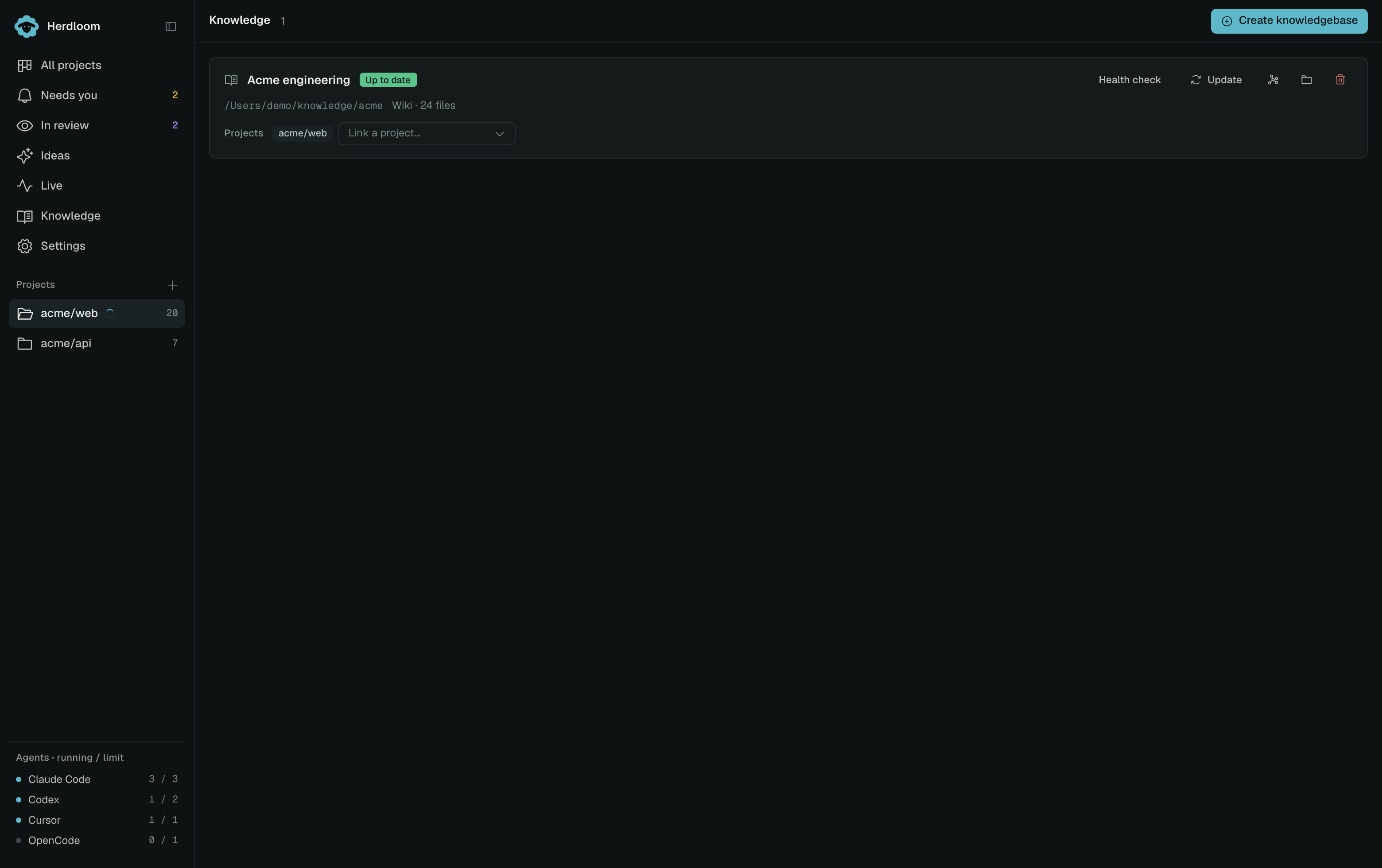1382x868 pixels.
Task: Open Settings from the sidebar
Action: click(x=97, y=246)
